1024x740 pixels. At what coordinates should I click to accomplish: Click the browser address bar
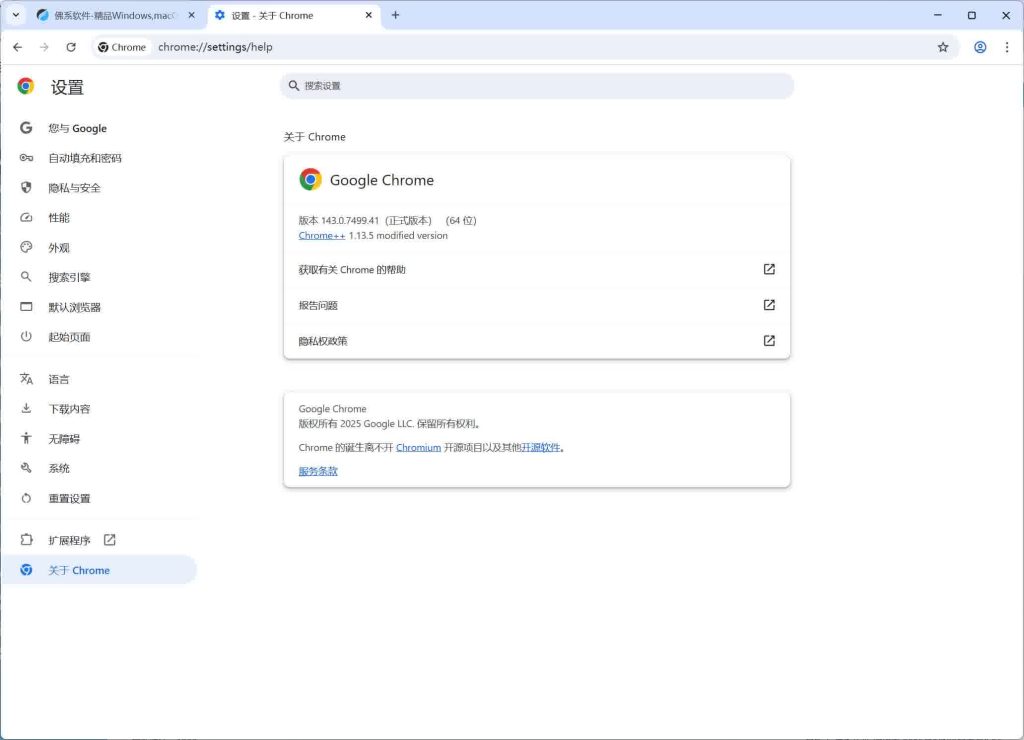300,47
